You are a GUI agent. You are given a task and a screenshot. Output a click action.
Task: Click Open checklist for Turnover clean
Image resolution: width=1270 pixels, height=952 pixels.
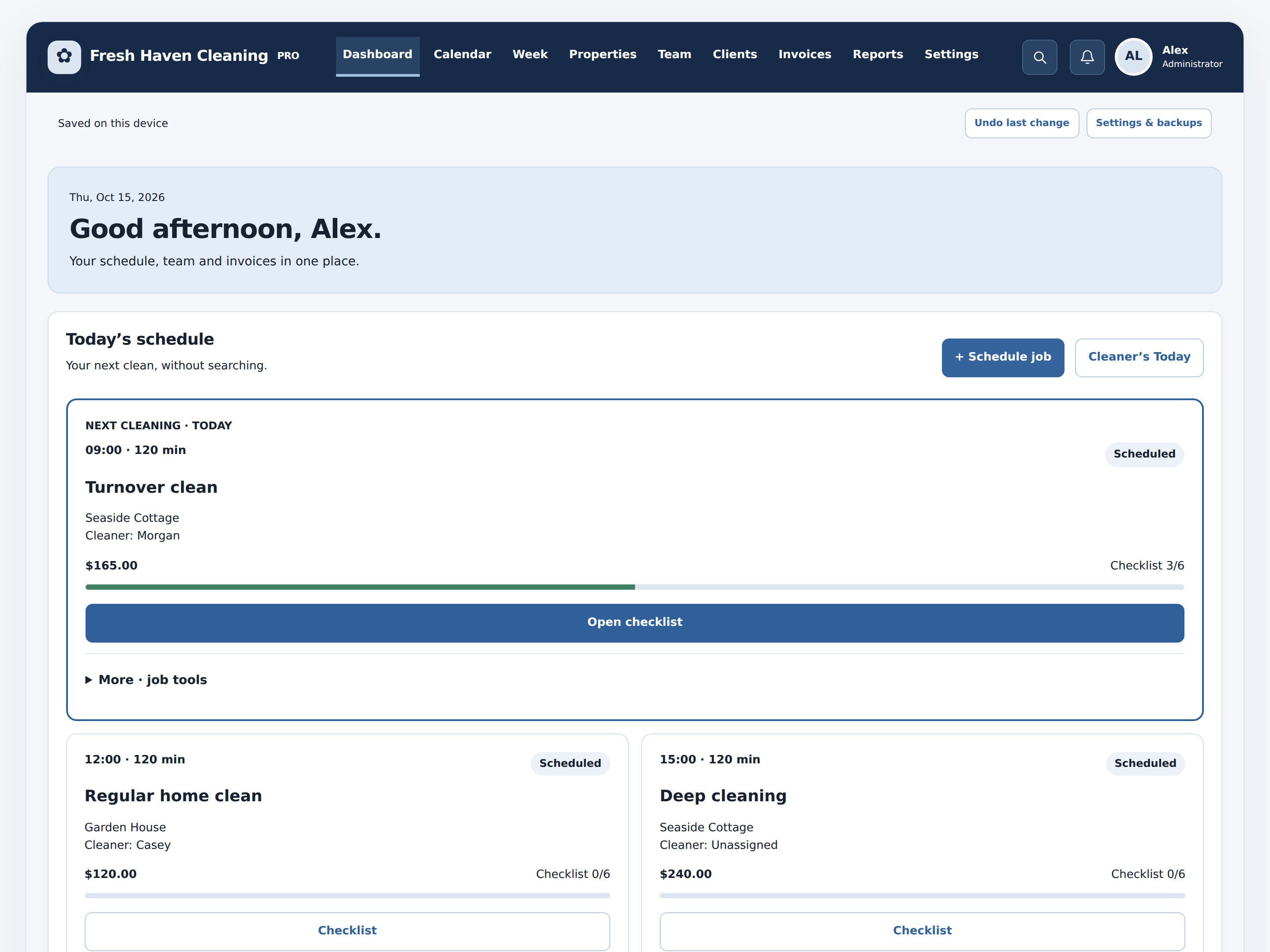tap(635, 623)
